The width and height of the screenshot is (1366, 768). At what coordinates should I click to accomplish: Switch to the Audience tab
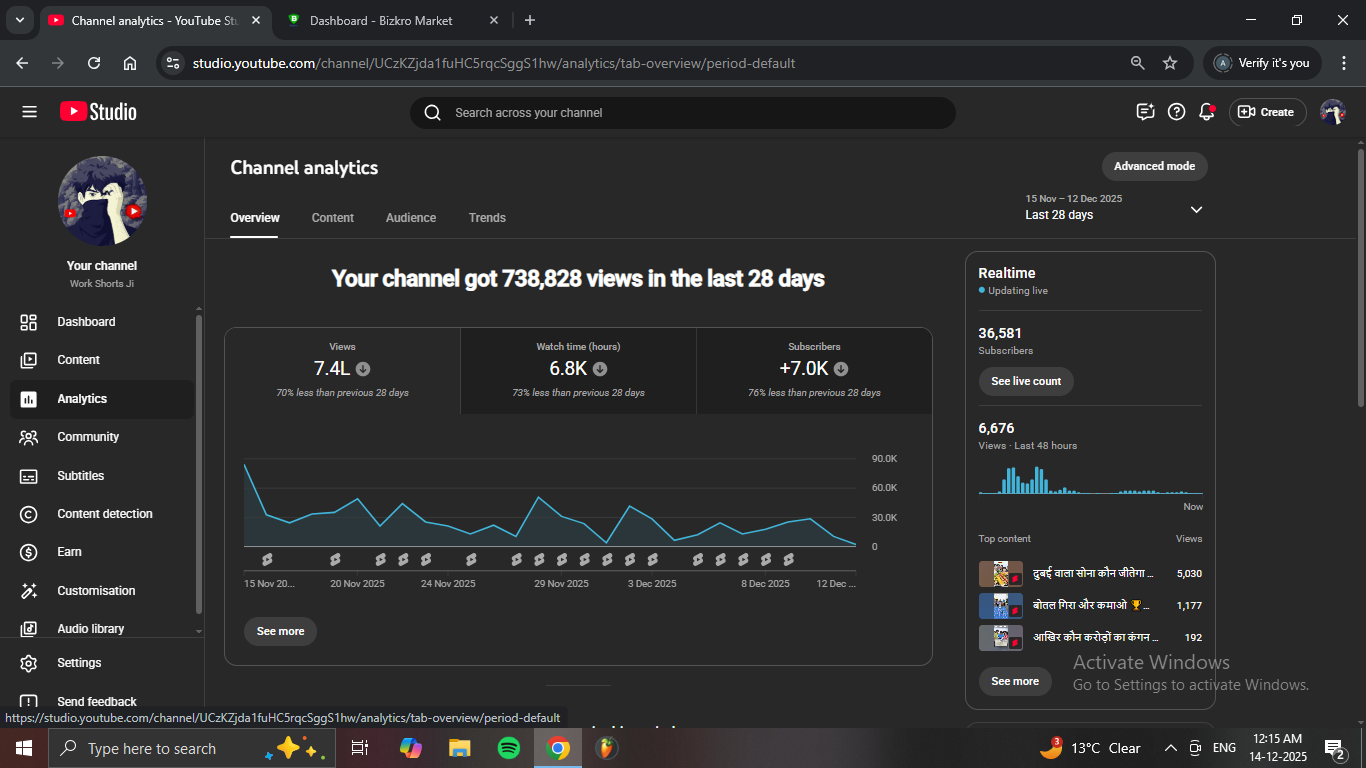coord(411,218)
